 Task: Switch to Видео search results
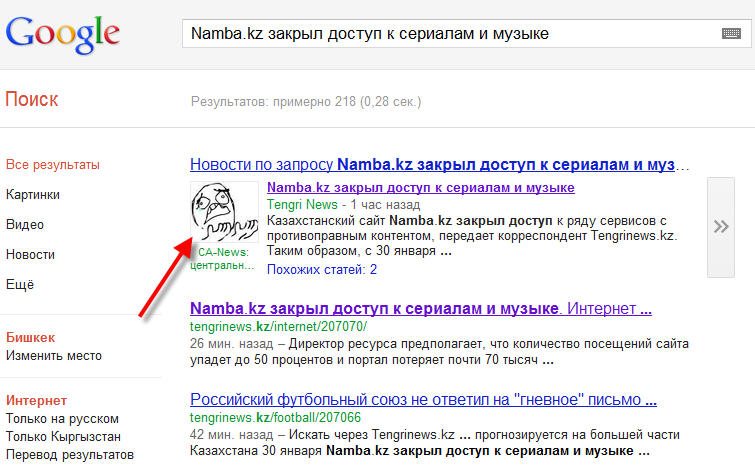(24, 225)
